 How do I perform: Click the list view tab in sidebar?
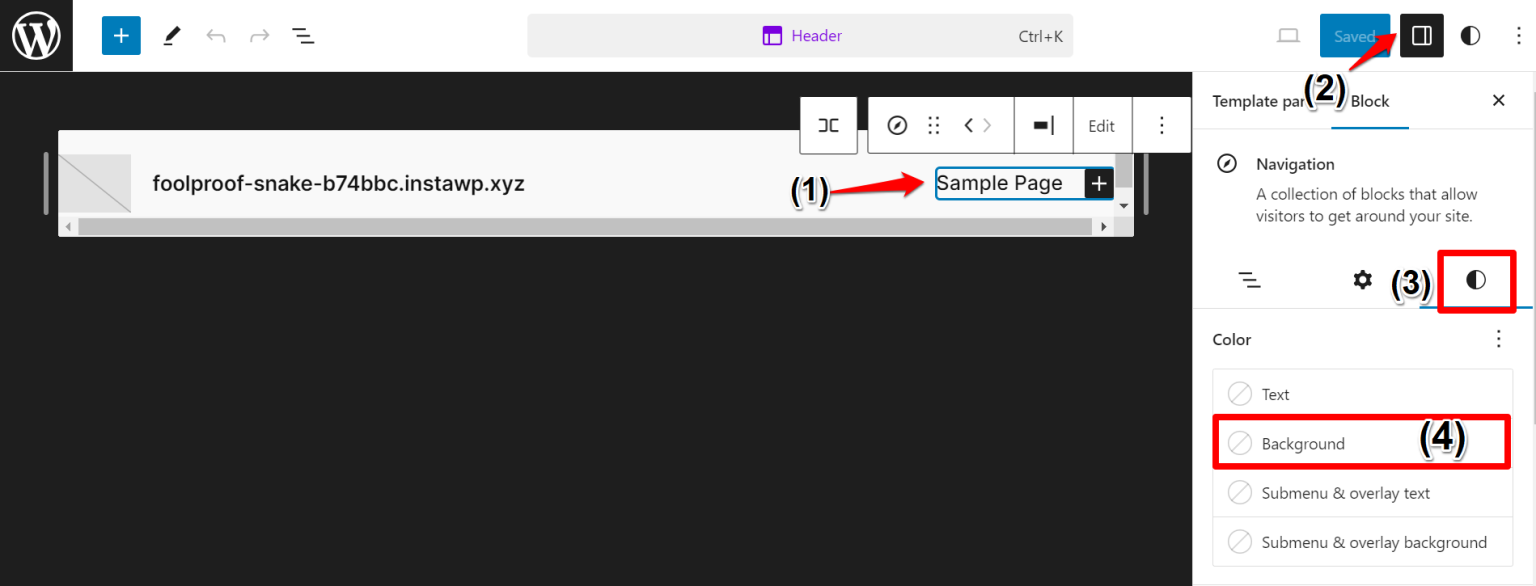[x=1250, y=280]
